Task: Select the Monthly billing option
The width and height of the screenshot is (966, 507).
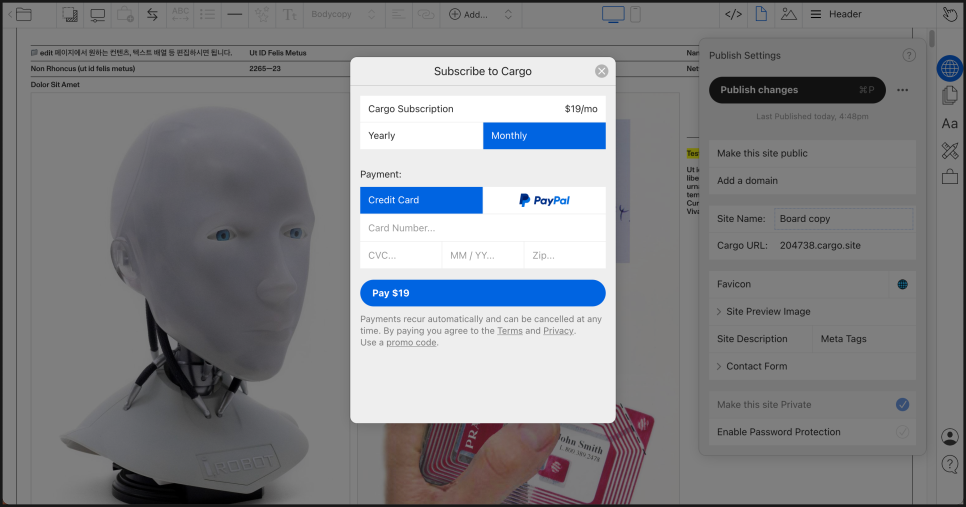Action: (x=545, y=136)
